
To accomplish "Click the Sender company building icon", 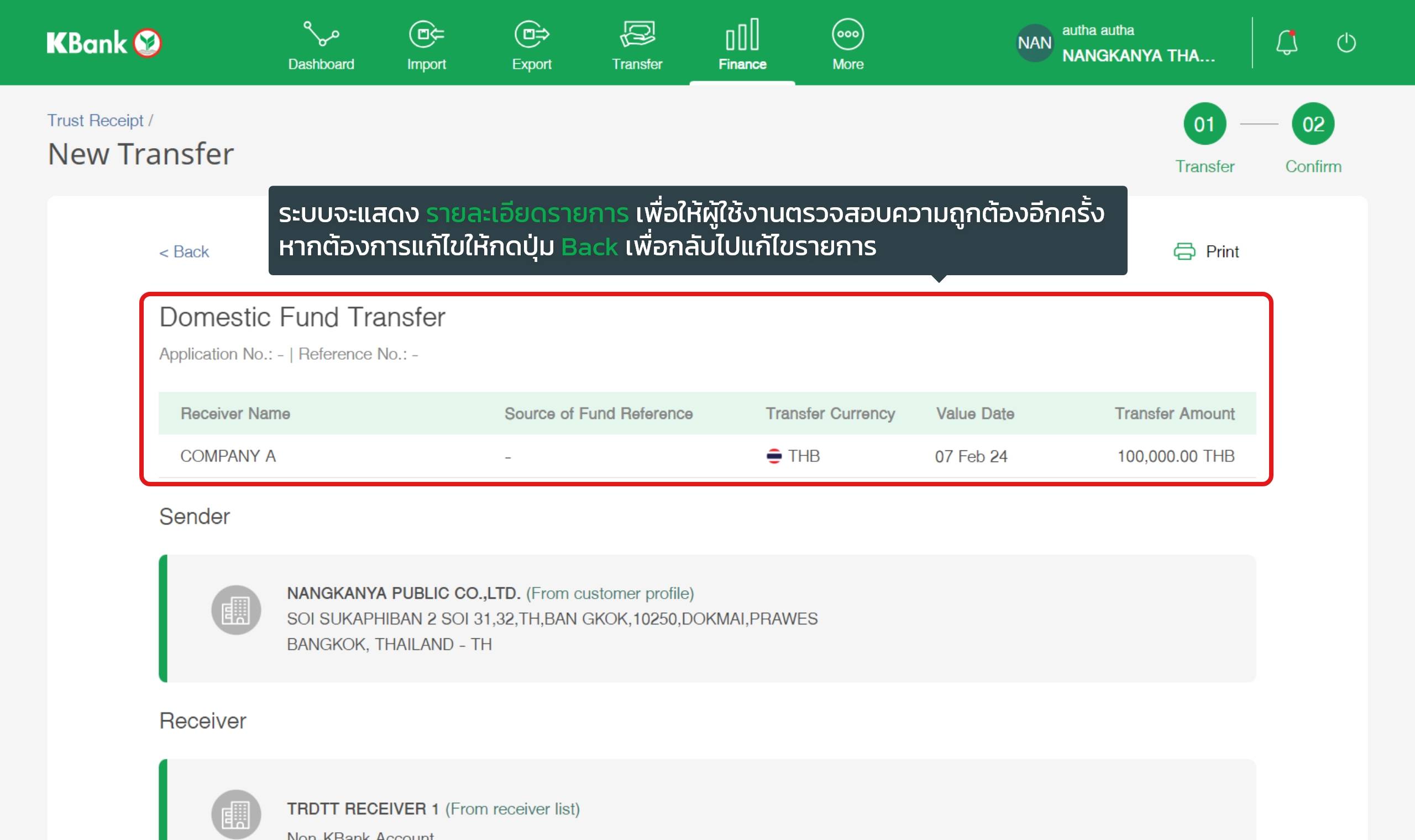I will 236,610.
